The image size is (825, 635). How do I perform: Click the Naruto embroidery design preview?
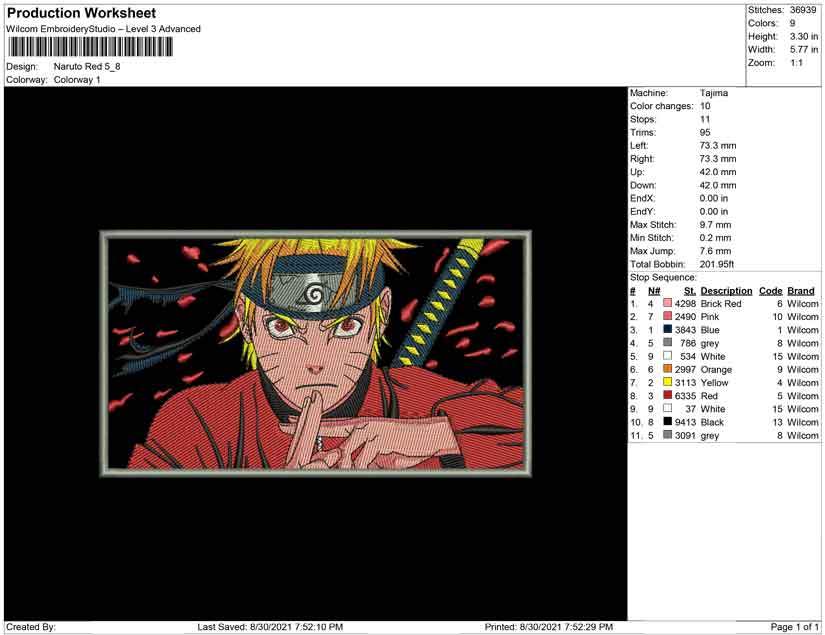tap(316, 354)
